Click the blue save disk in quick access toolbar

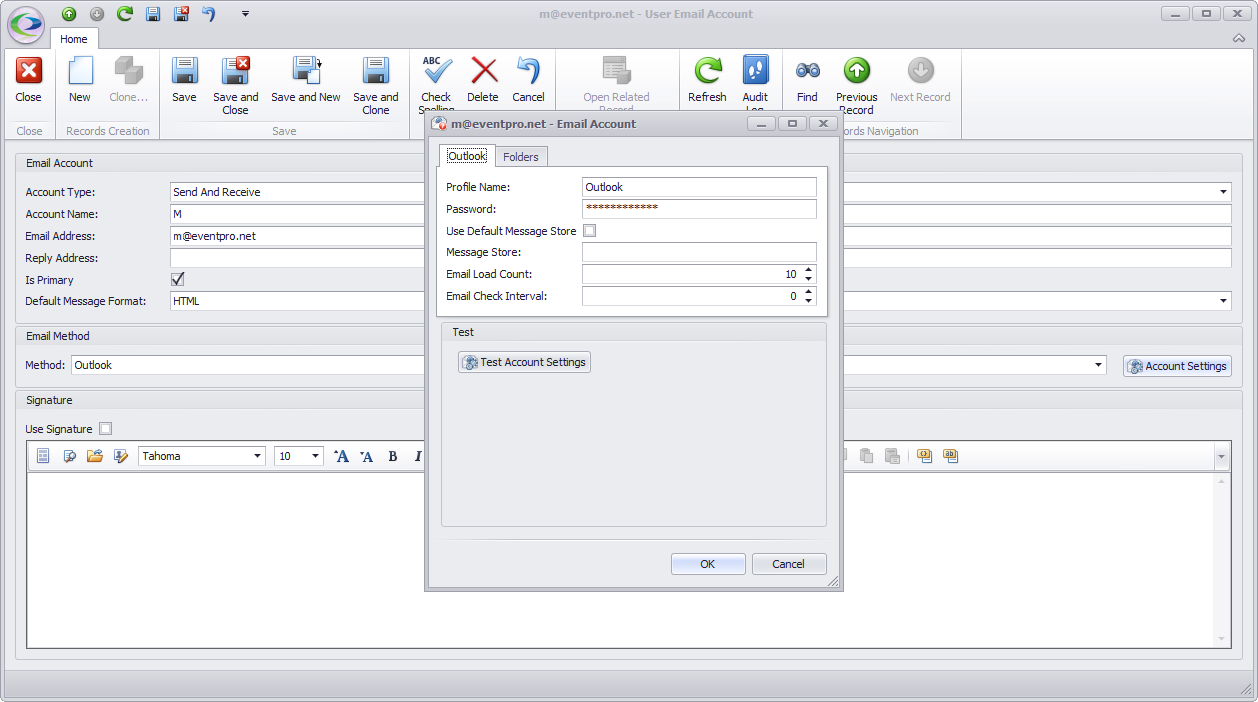[153, 14]
